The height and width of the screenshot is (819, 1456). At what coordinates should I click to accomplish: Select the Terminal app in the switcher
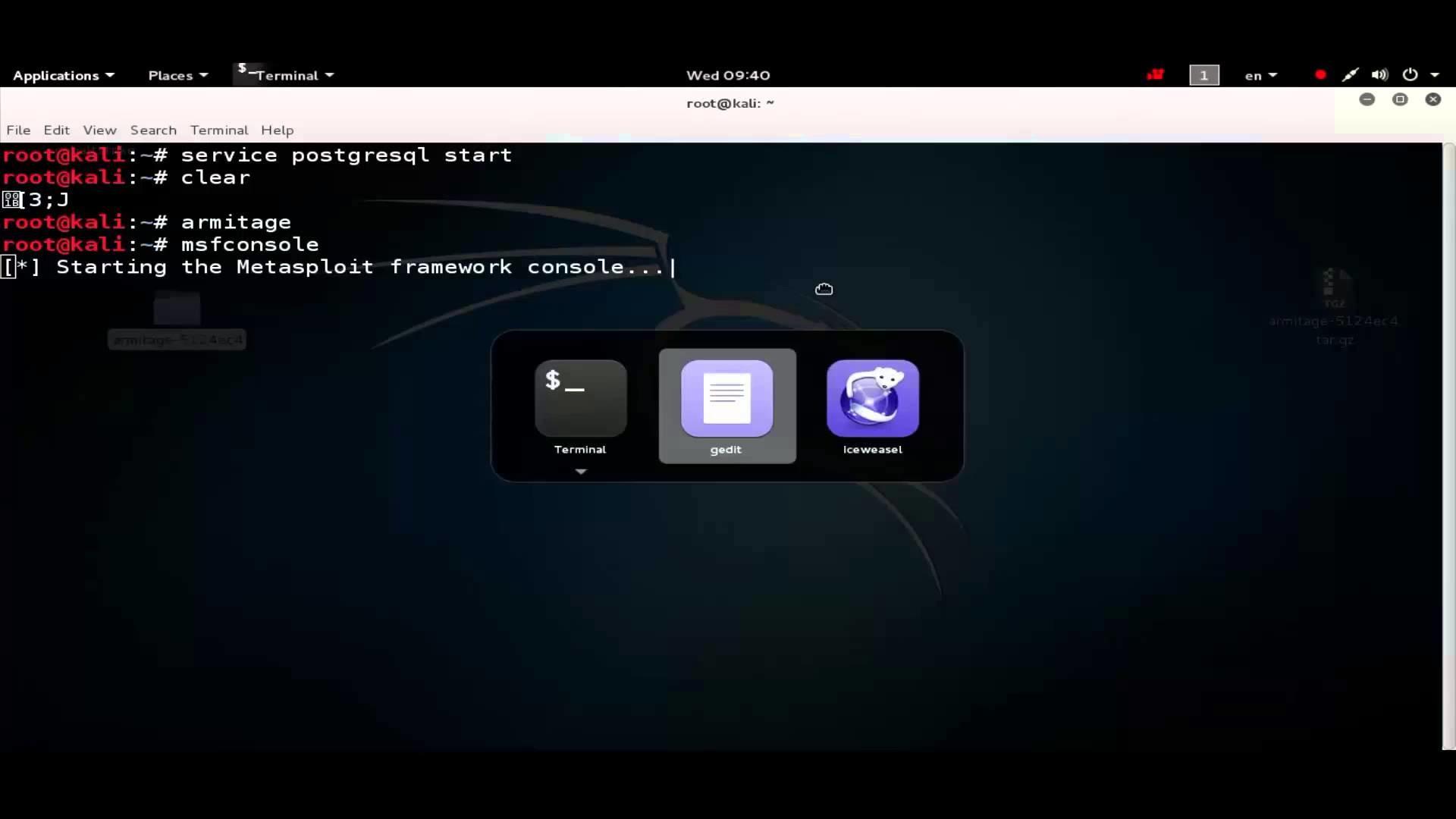(580, 406)
